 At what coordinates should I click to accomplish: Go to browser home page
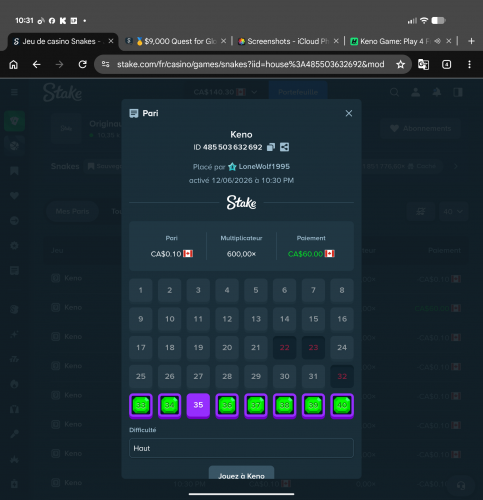14,64
